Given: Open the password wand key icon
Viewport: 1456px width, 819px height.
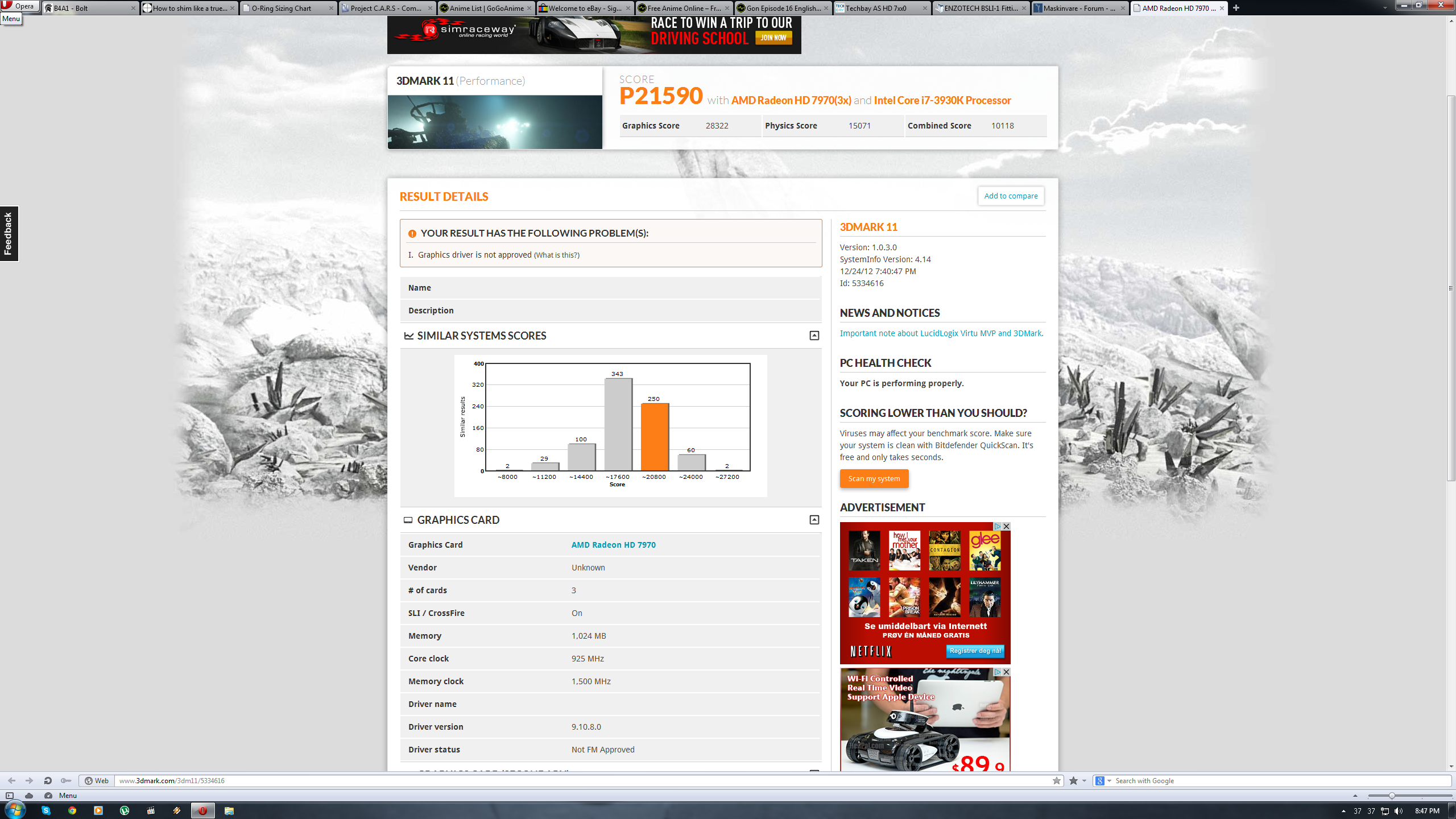Looking at the screenshot, I should pos(66,781).
